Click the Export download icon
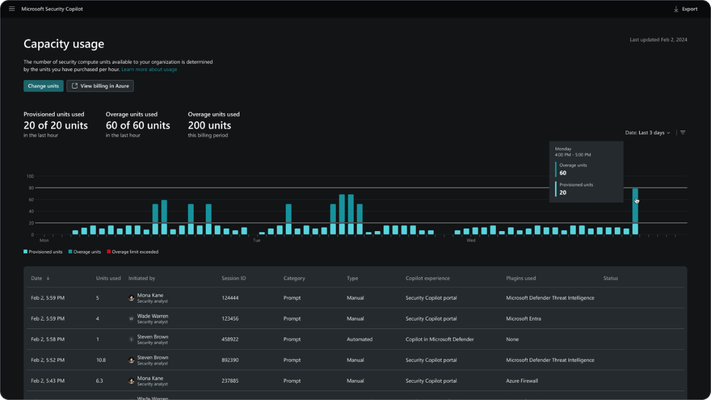The height and width of the screenshot is (400, 711). point(676,9)
